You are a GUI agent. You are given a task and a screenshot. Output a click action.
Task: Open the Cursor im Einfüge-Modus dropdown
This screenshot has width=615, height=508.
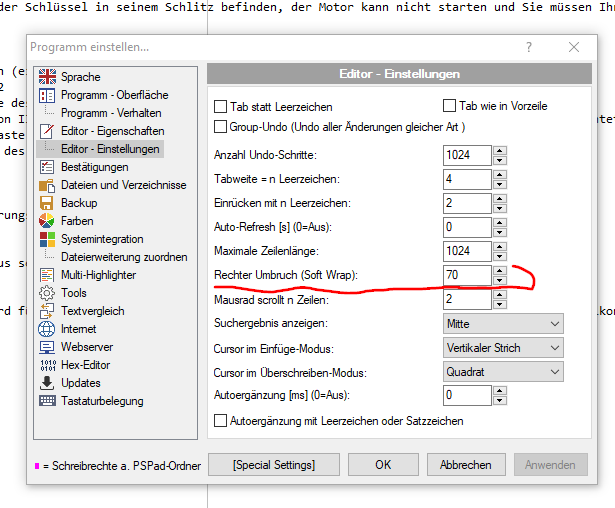(x=503, y=348)
